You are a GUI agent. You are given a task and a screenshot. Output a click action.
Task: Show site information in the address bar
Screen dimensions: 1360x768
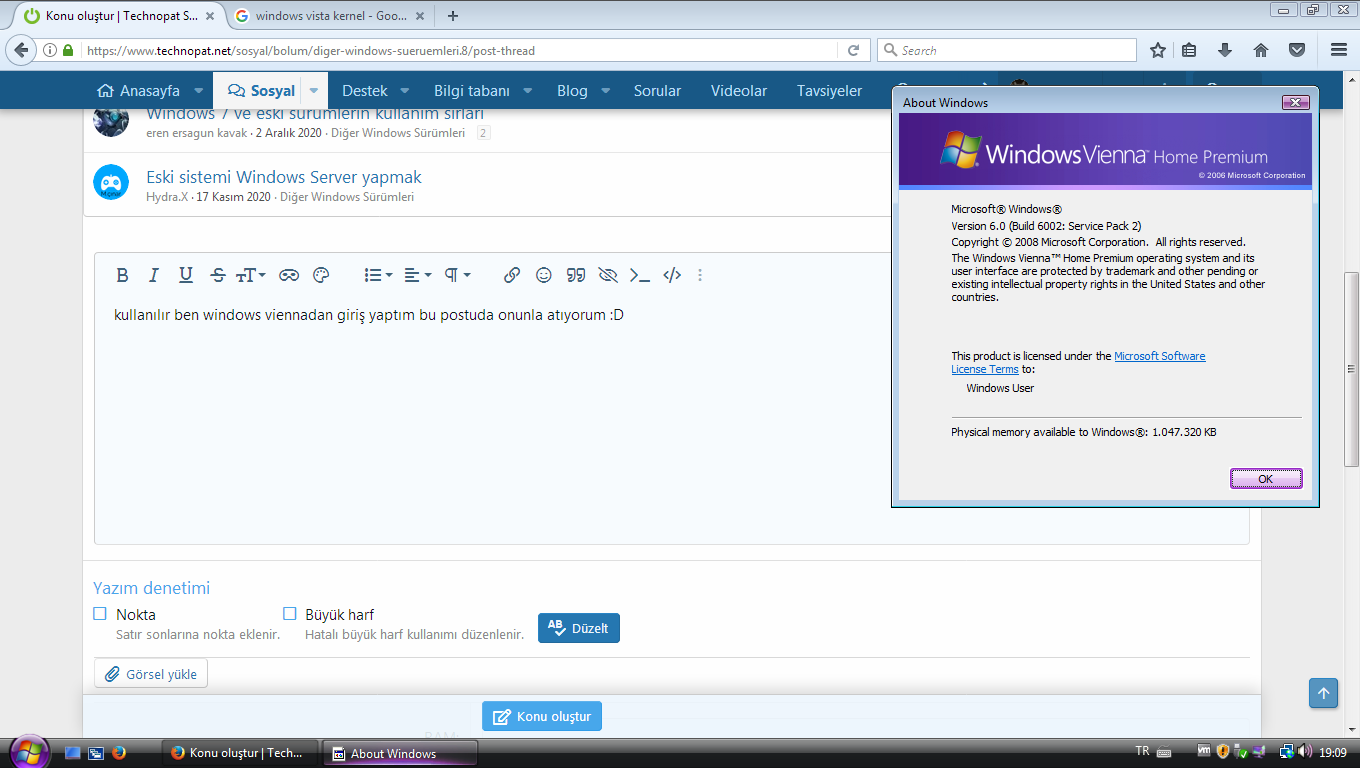pos(50,50)
